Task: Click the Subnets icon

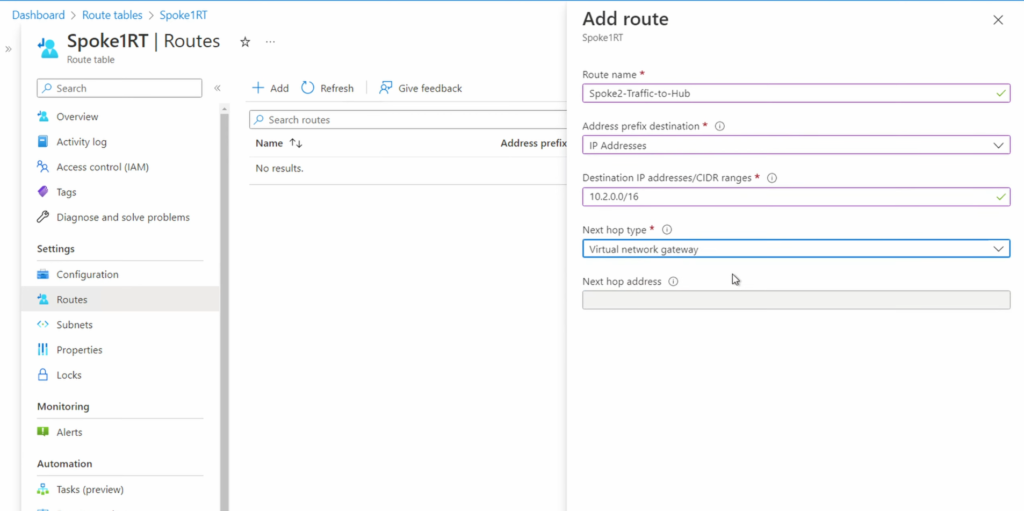Action: click(x=43, y=325)
